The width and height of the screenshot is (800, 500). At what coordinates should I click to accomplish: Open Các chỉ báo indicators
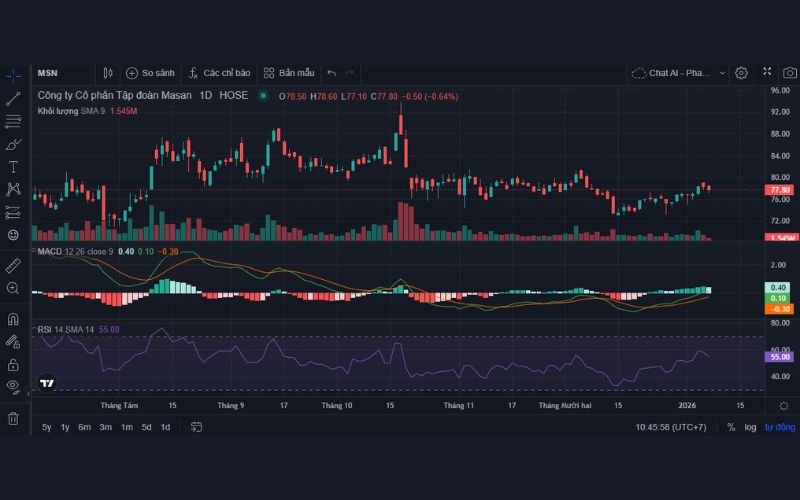[x=219, y=73]
